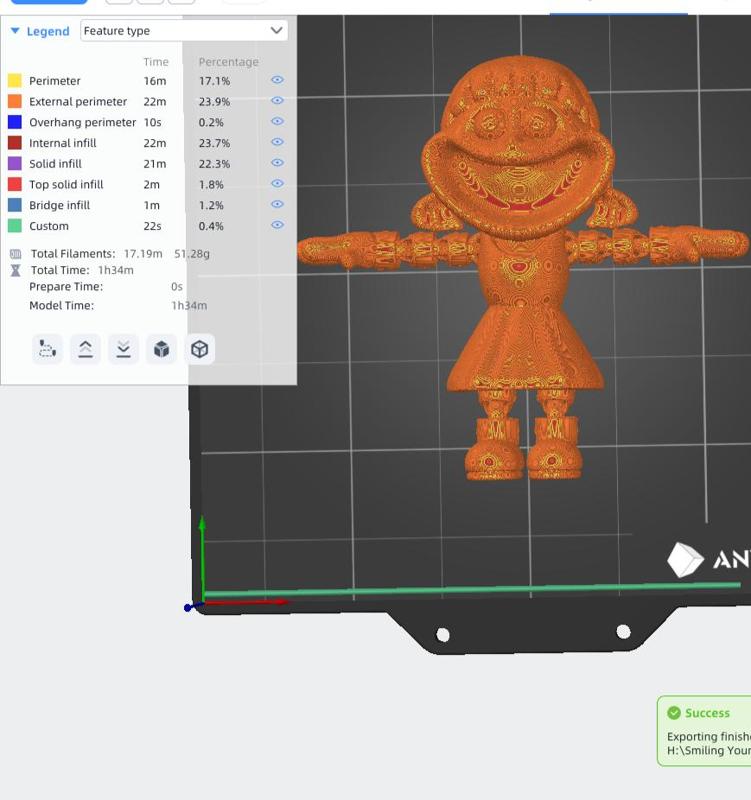
Task: Click the 16m Perimeter time value
Action: click(155, 81)
